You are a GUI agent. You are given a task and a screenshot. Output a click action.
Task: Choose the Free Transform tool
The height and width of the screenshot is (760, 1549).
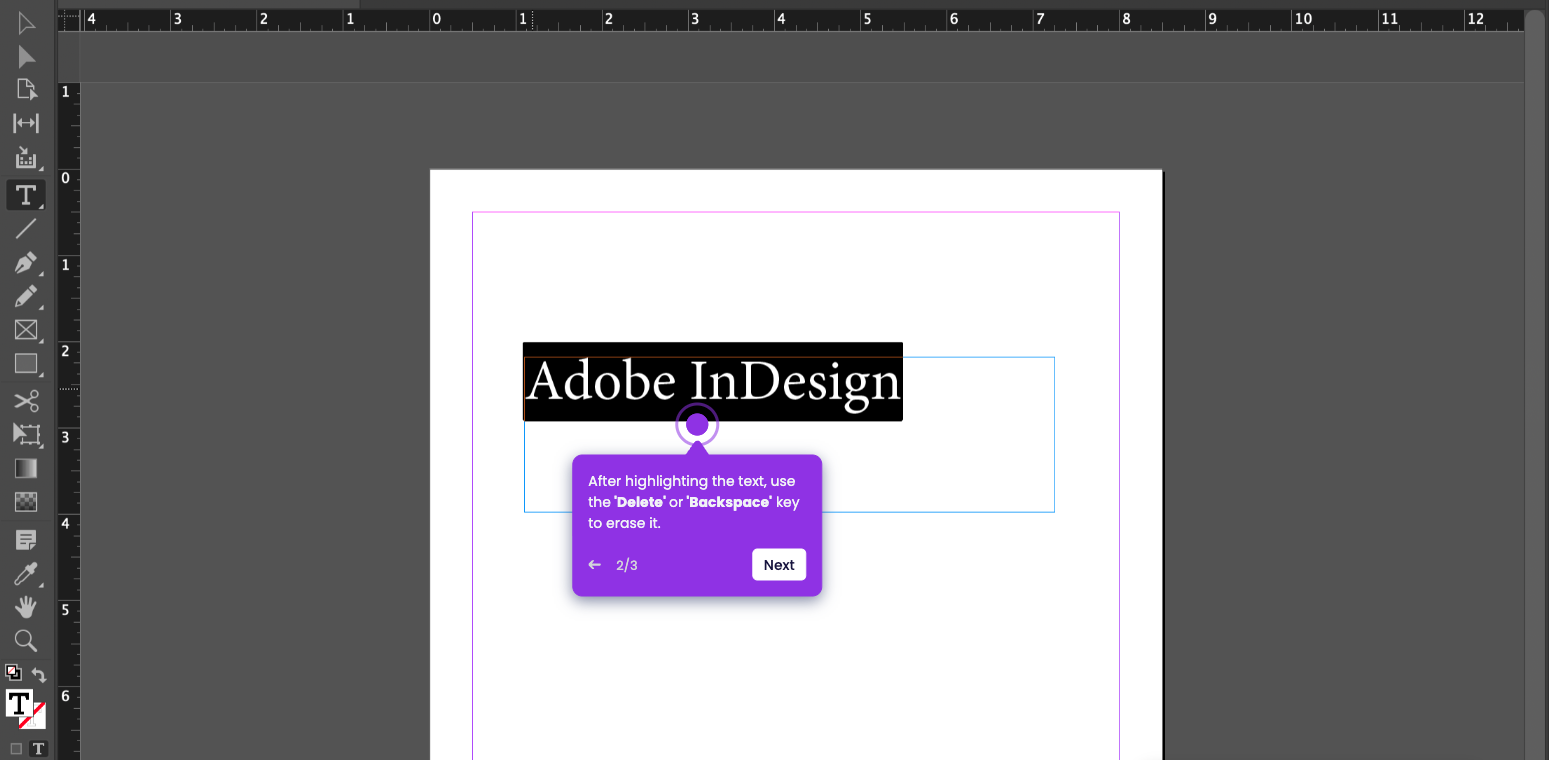click(26, 434)
